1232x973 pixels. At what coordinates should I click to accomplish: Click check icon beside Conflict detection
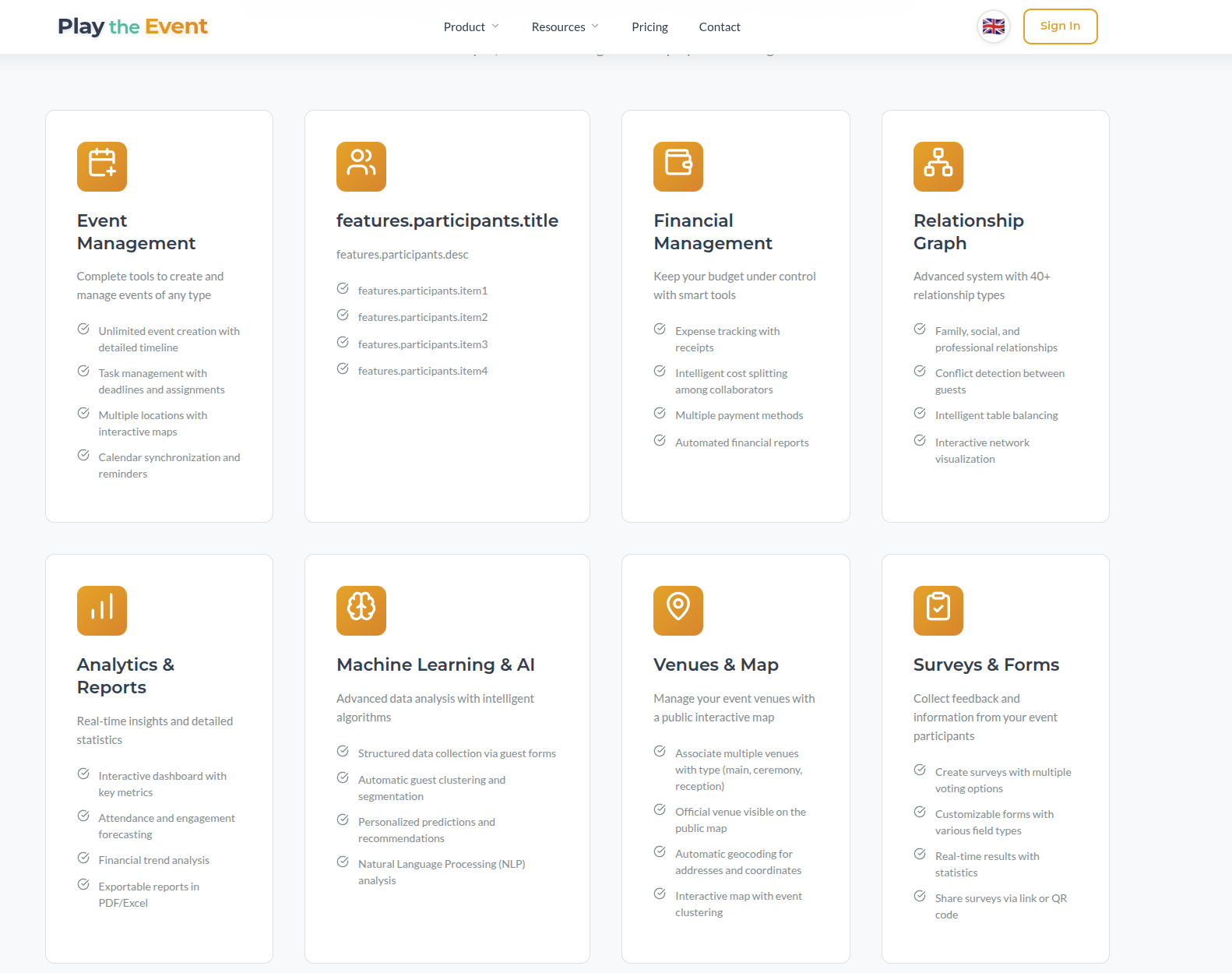tap(920, 371)
